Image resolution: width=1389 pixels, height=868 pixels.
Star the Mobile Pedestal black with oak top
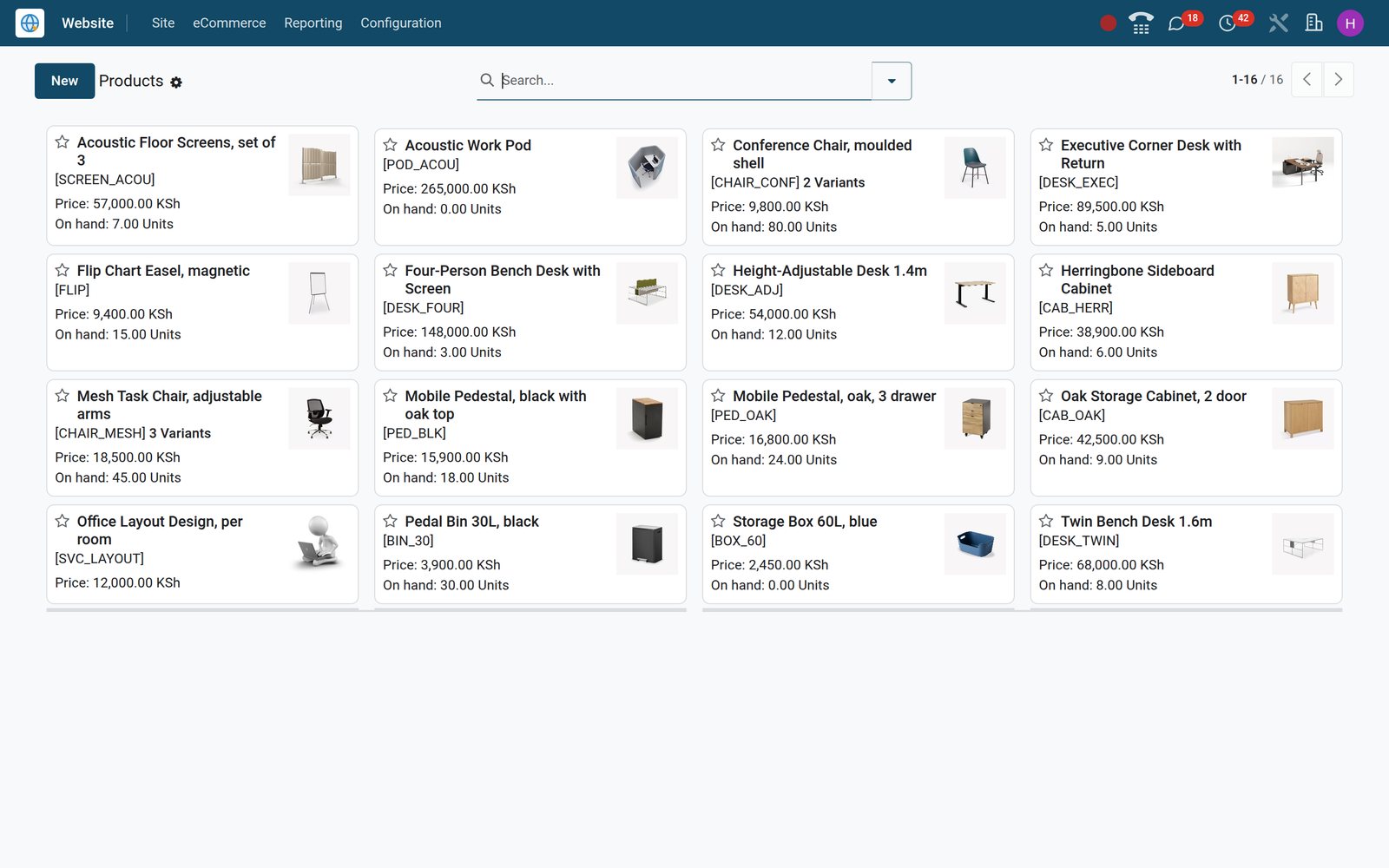click(391, 396)
